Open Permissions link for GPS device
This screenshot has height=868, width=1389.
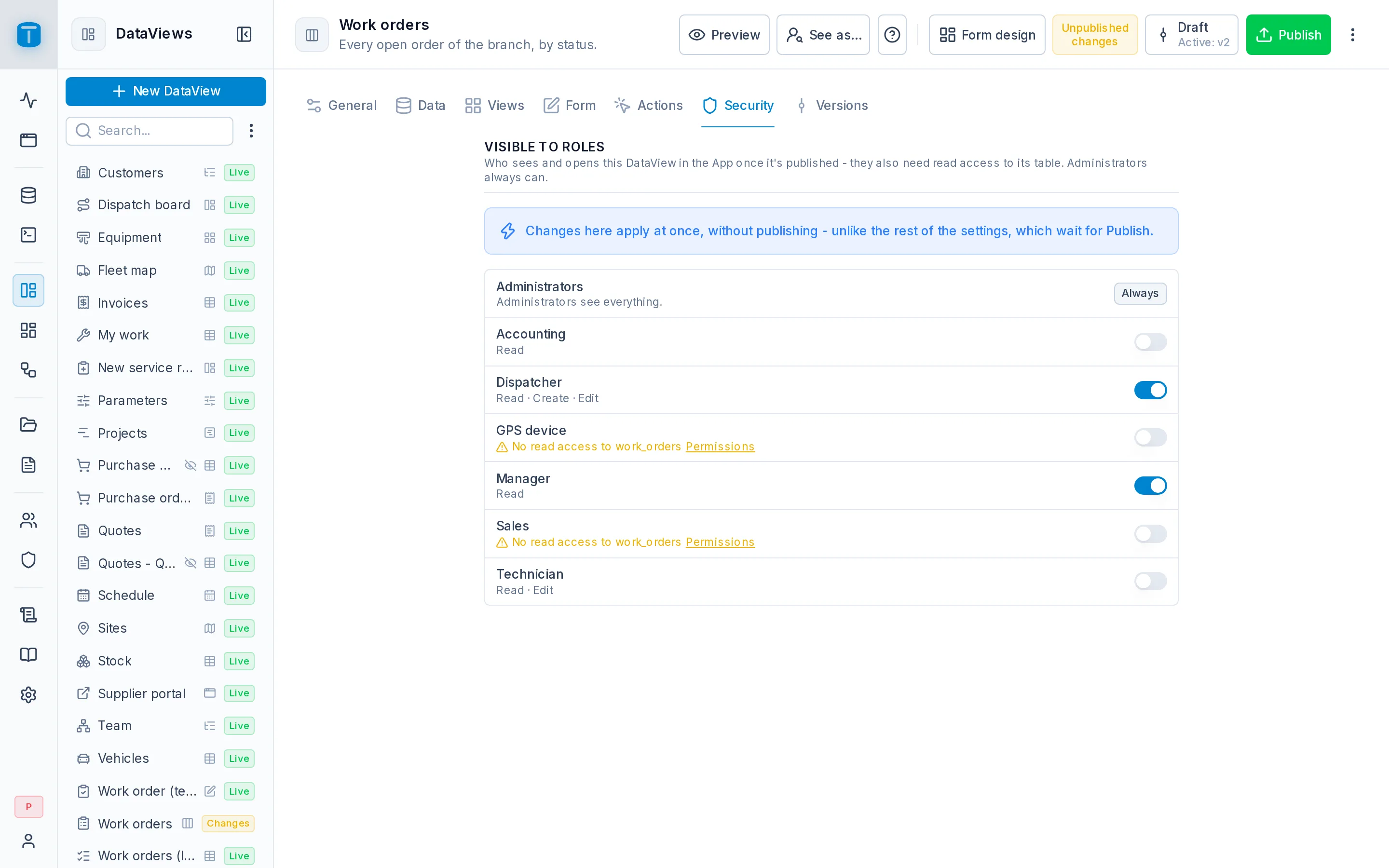(x=720, y=447)
